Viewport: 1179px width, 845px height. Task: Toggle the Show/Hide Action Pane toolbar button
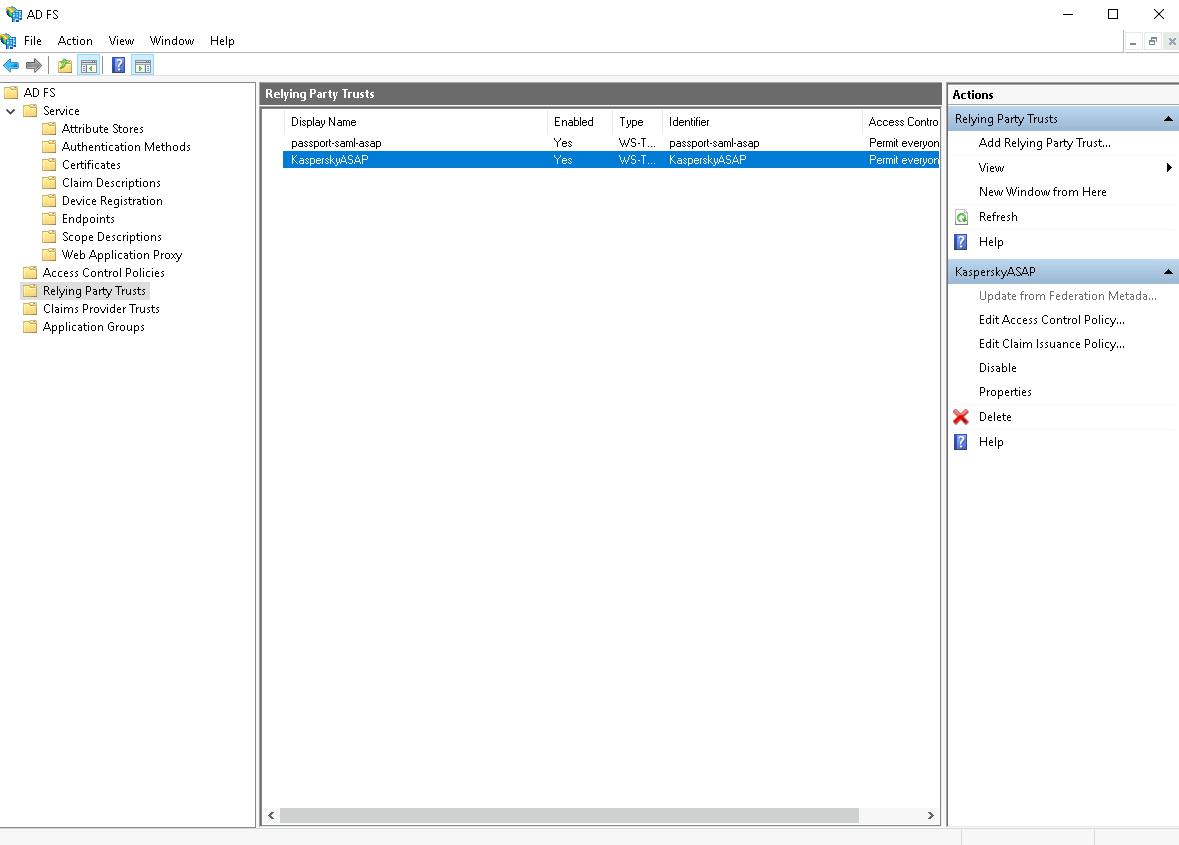143,66
